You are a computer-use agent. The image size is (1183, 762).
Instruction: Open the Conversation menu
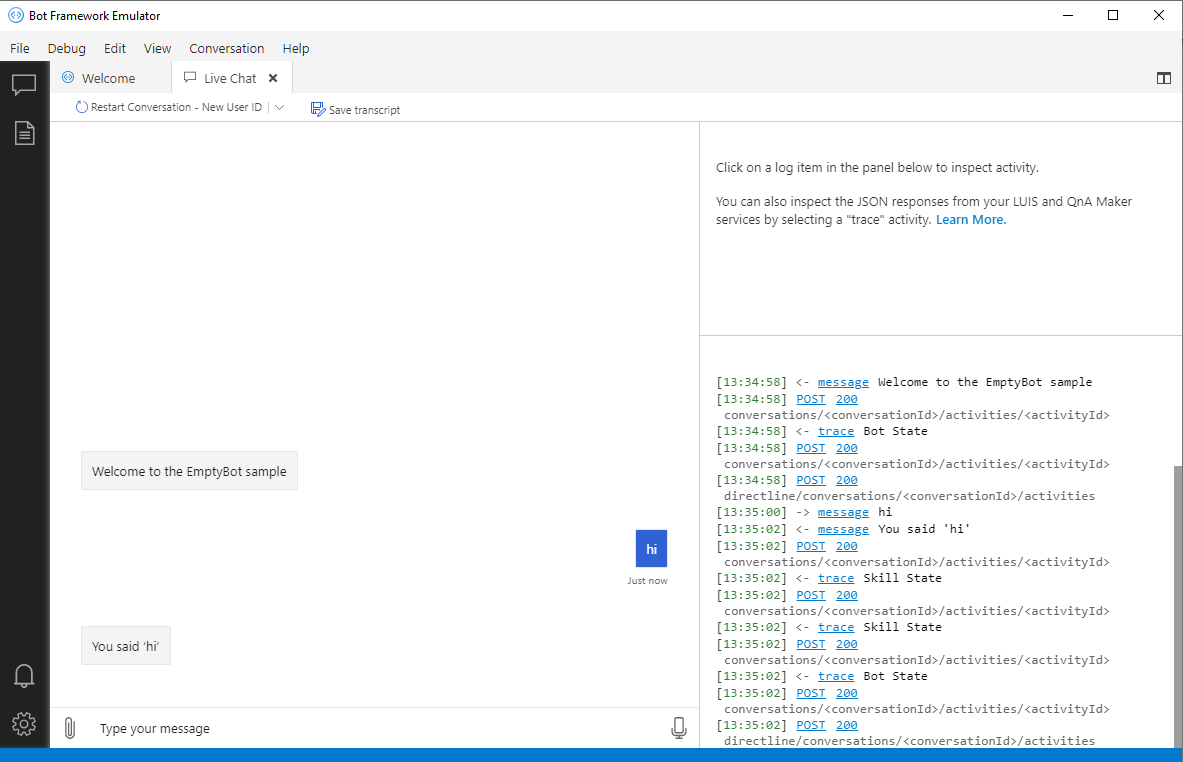226,48
